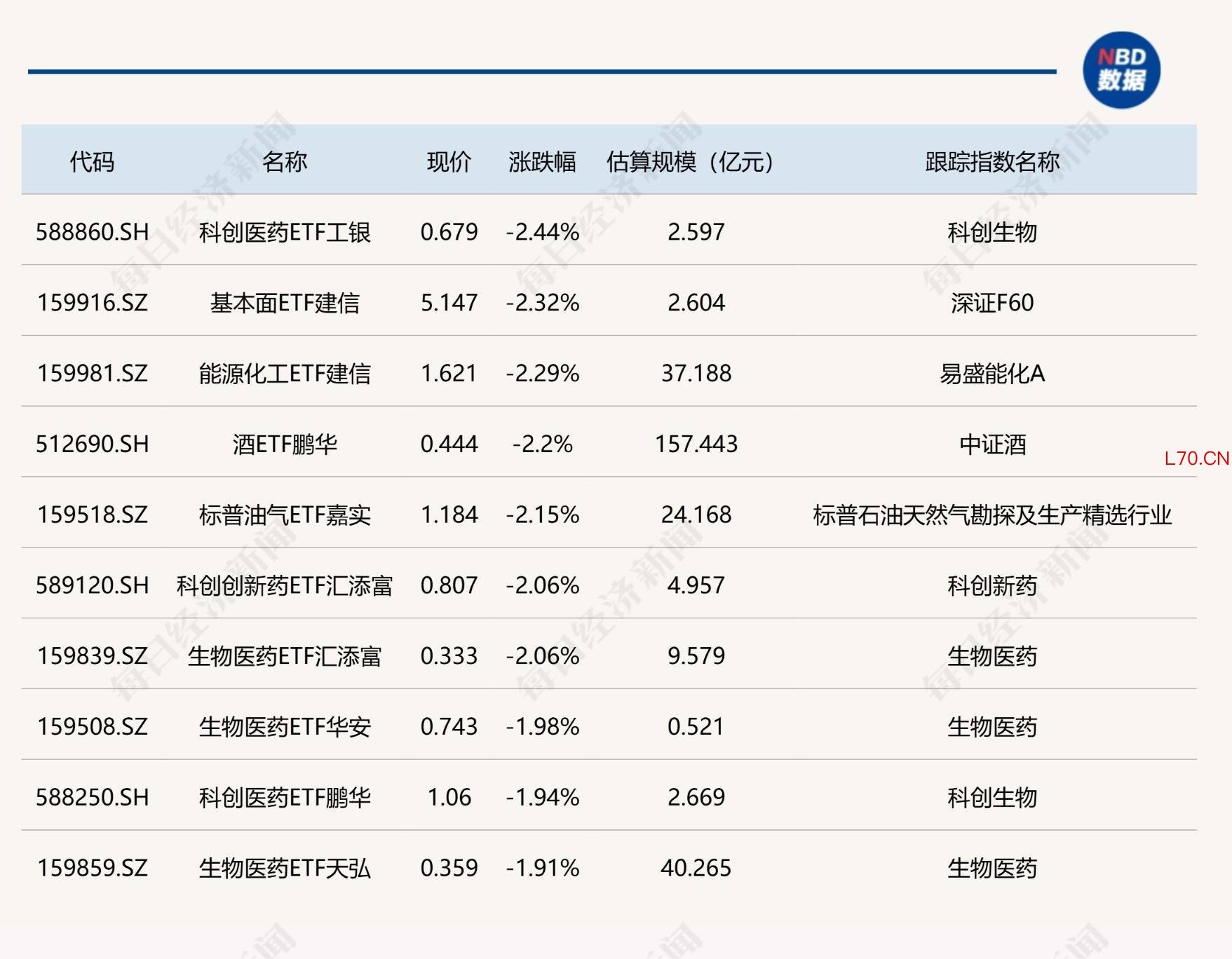Open the L70.CN red link
Viewport: 1232px width, 959px height.
coord(1196,458)
